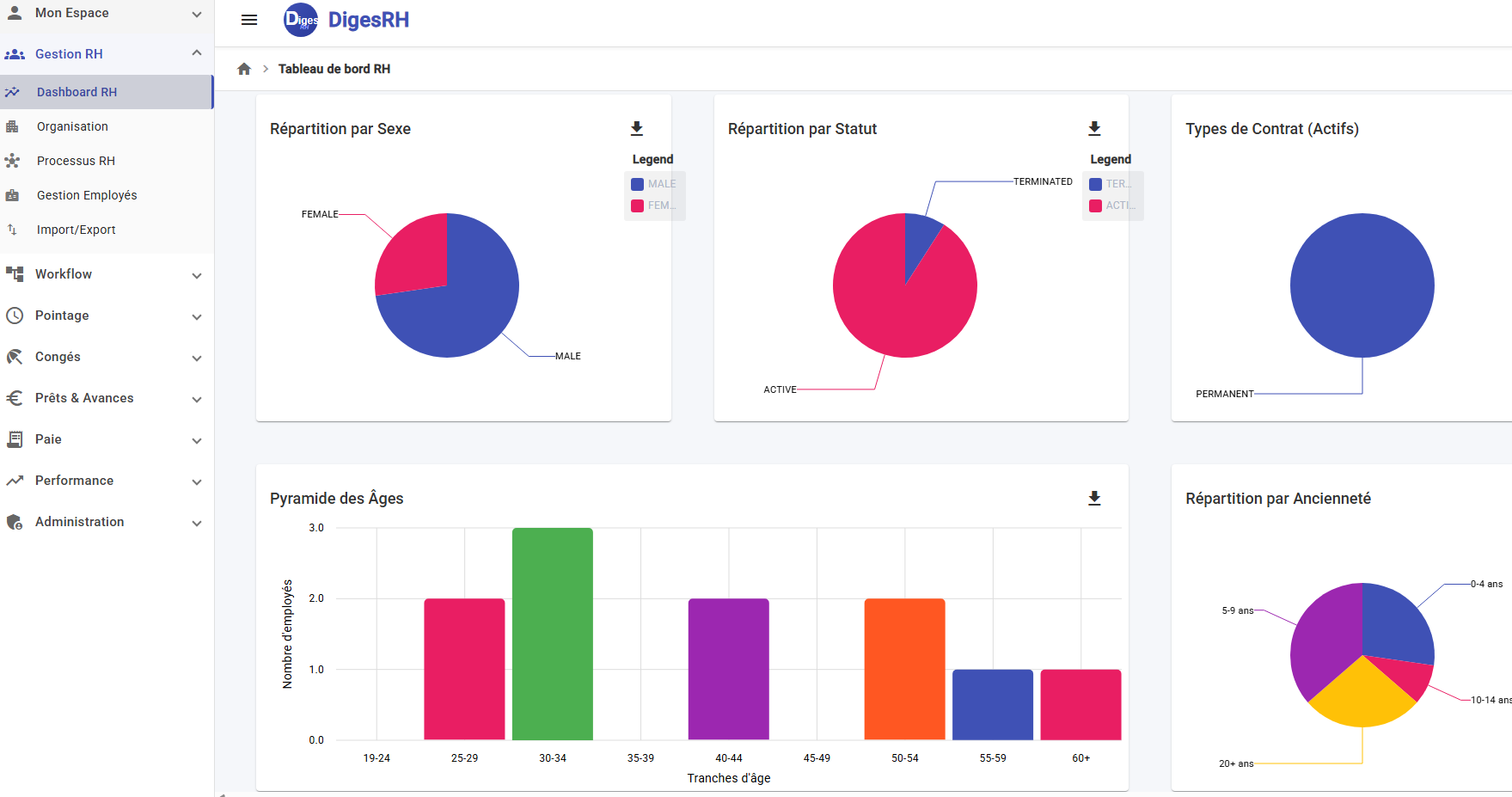
Task: Select the green 30-34 age bar
Action: 553,636
